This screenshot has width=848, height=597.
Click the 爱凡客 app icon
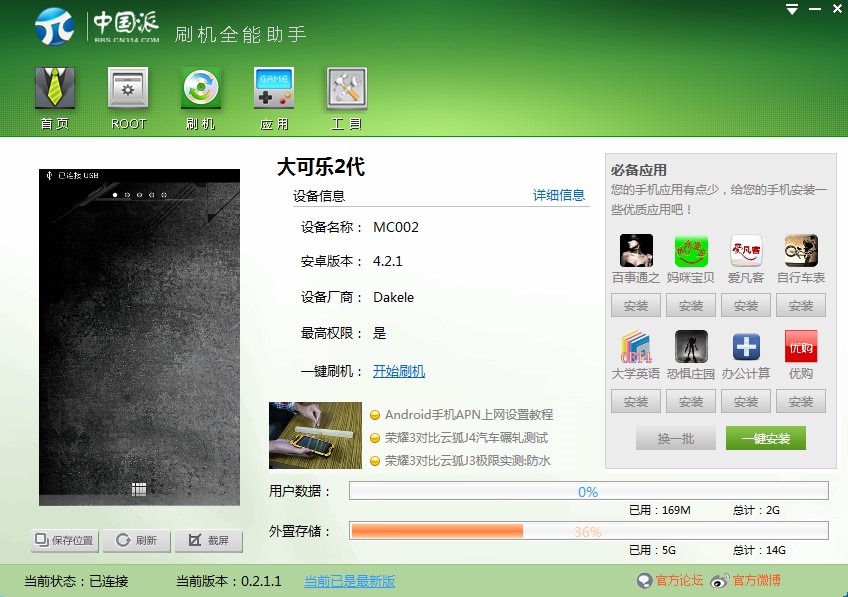(746, 250)
